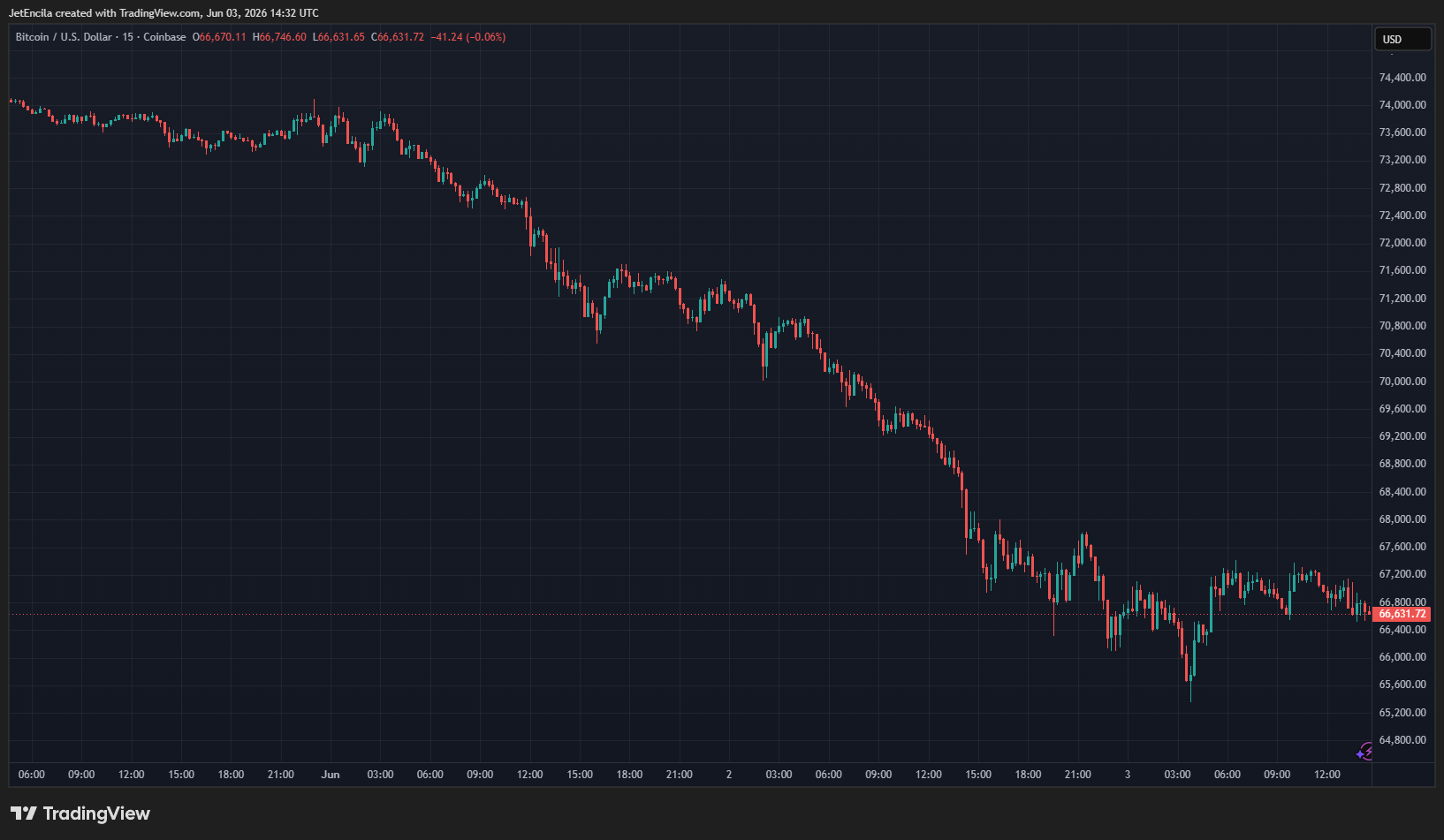Click the 72,000.00 price axis label
This screenshot has width=1444, height=840.
1402,243
